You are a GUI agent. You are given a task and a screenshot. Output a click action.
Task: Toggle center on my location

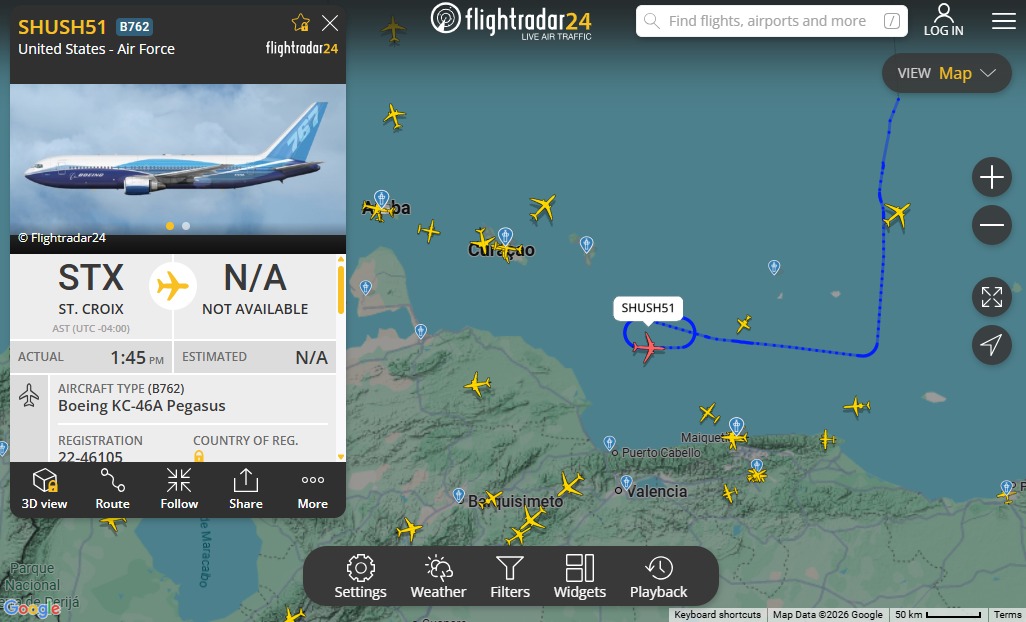point(992,345)
